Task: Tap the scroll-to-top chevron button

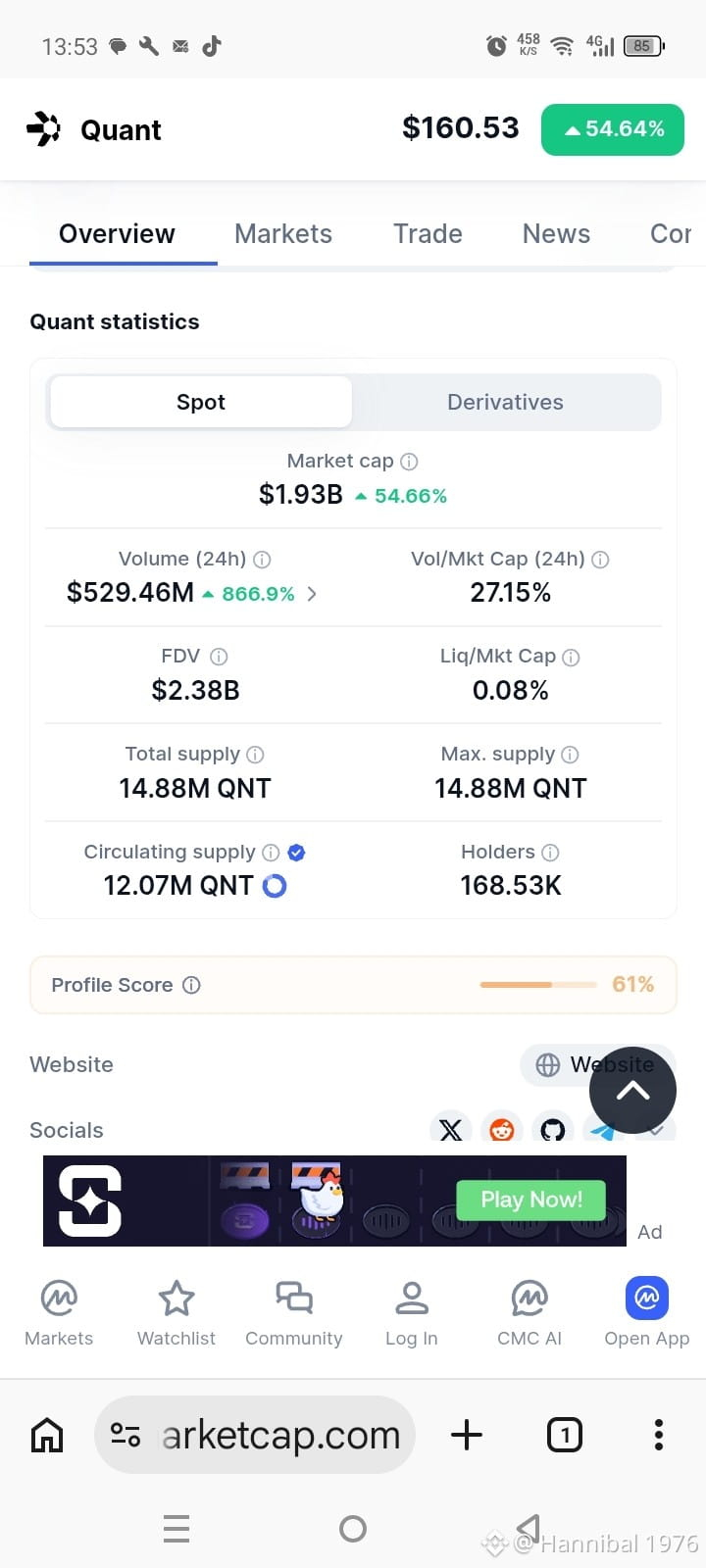Action: pyautogui.click(x=632, y=1091)
